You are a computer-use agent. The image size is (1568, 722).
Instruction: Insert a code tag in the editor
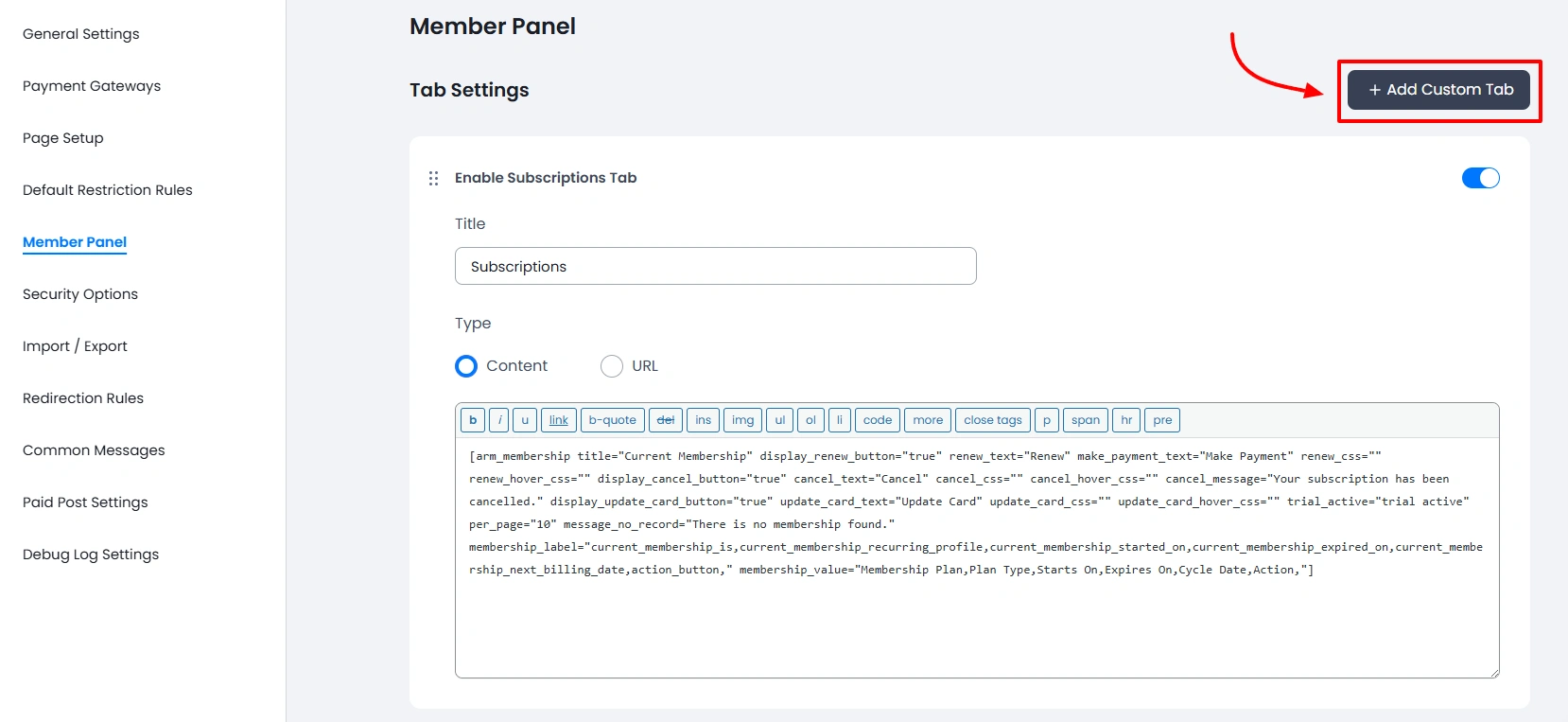[877, 420]
